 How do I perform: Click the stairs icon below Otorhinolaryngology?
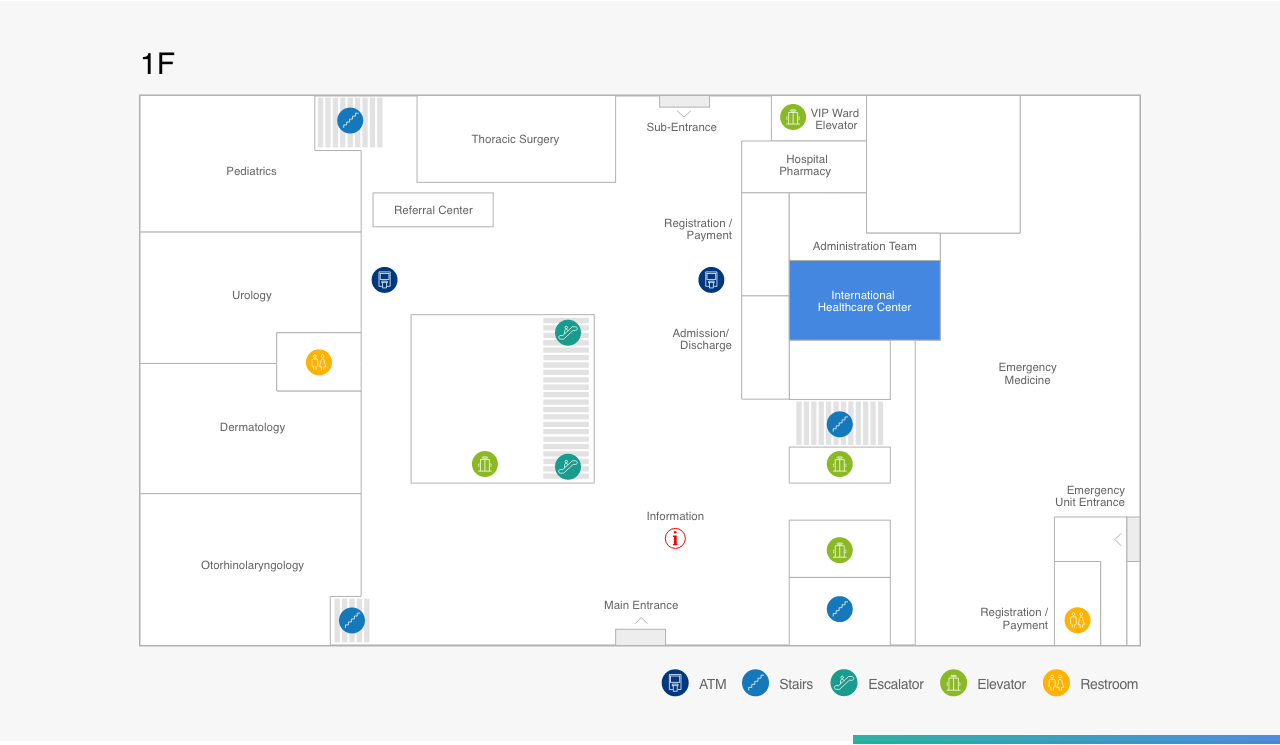(x=351, y=620)
